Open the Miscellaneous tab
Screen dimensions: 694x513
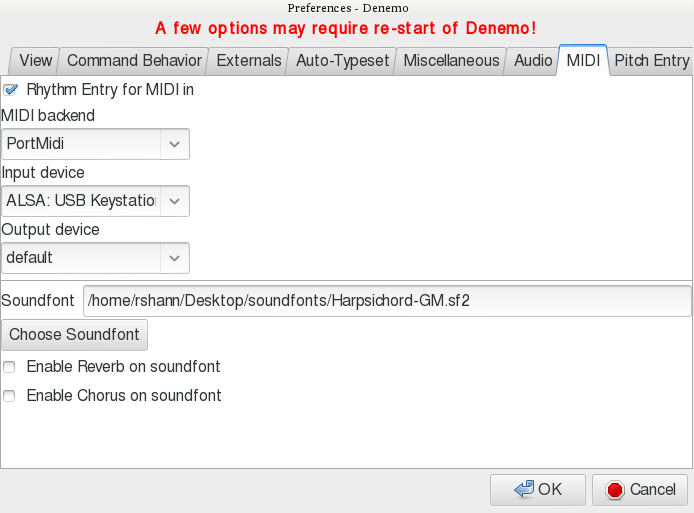coord(451,61)
